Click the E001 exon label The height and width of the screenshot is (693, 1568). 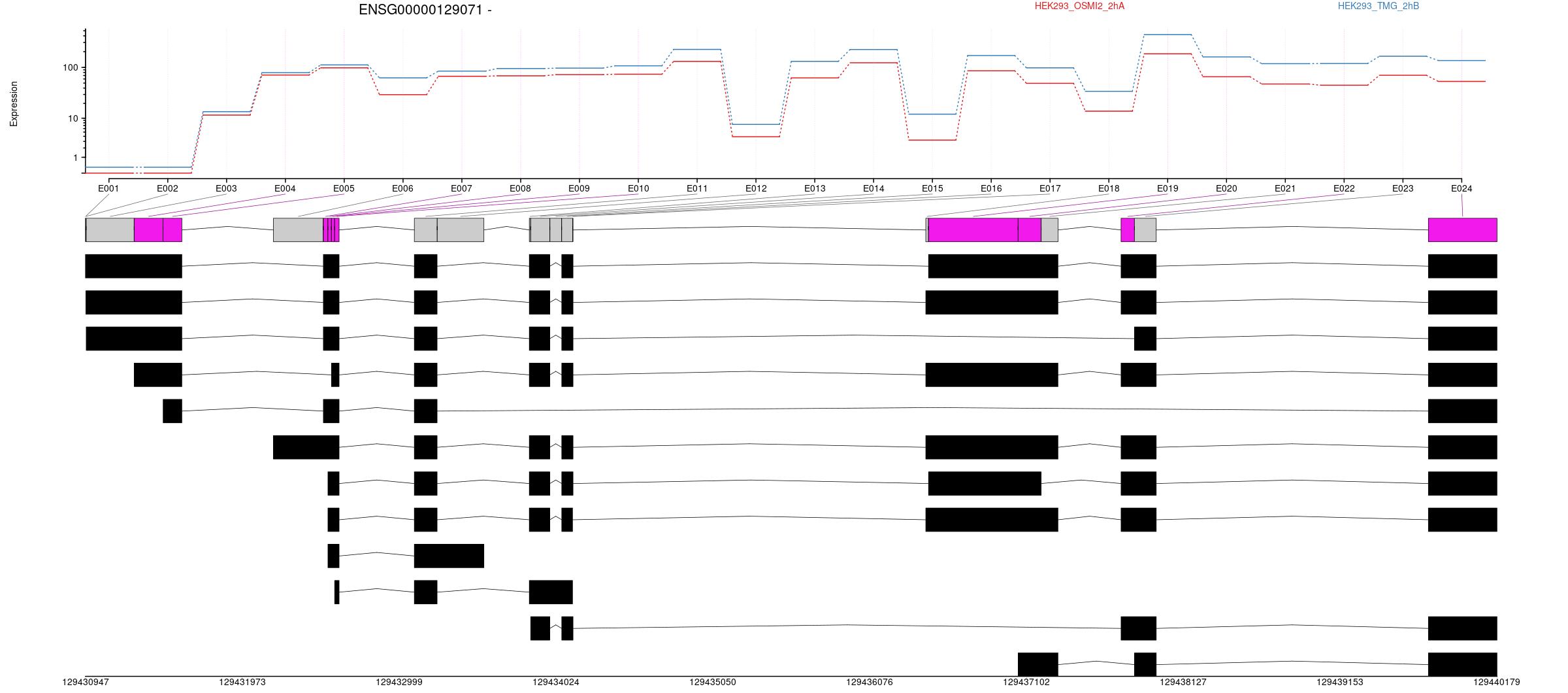[108, 188]
